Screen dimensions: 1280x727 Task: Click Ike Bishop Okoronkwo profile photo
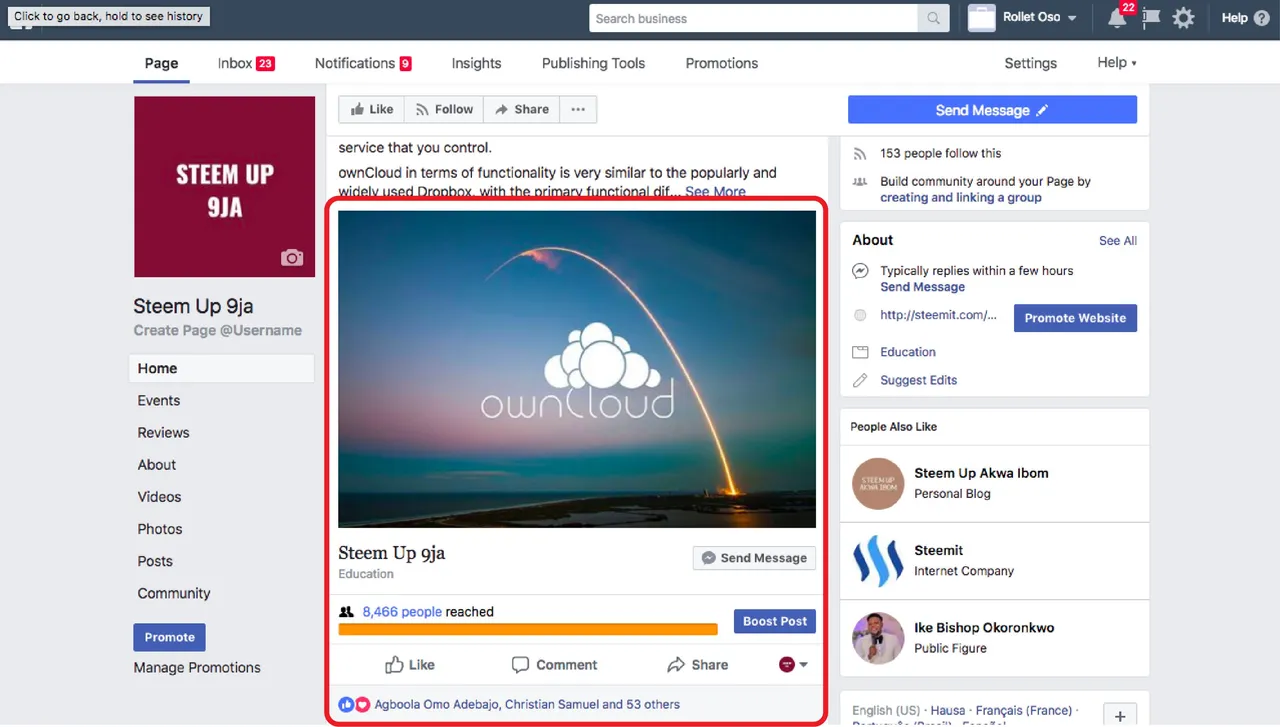tap(877, 638)
